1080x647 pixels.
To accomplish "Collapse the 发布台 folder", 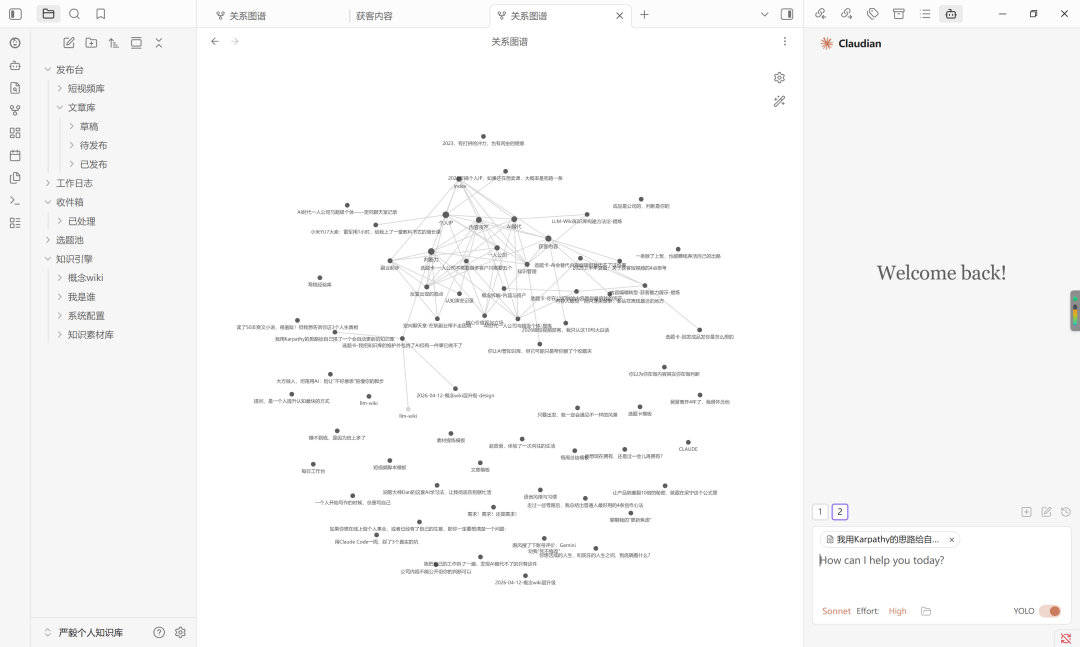I will click(48, 69).
